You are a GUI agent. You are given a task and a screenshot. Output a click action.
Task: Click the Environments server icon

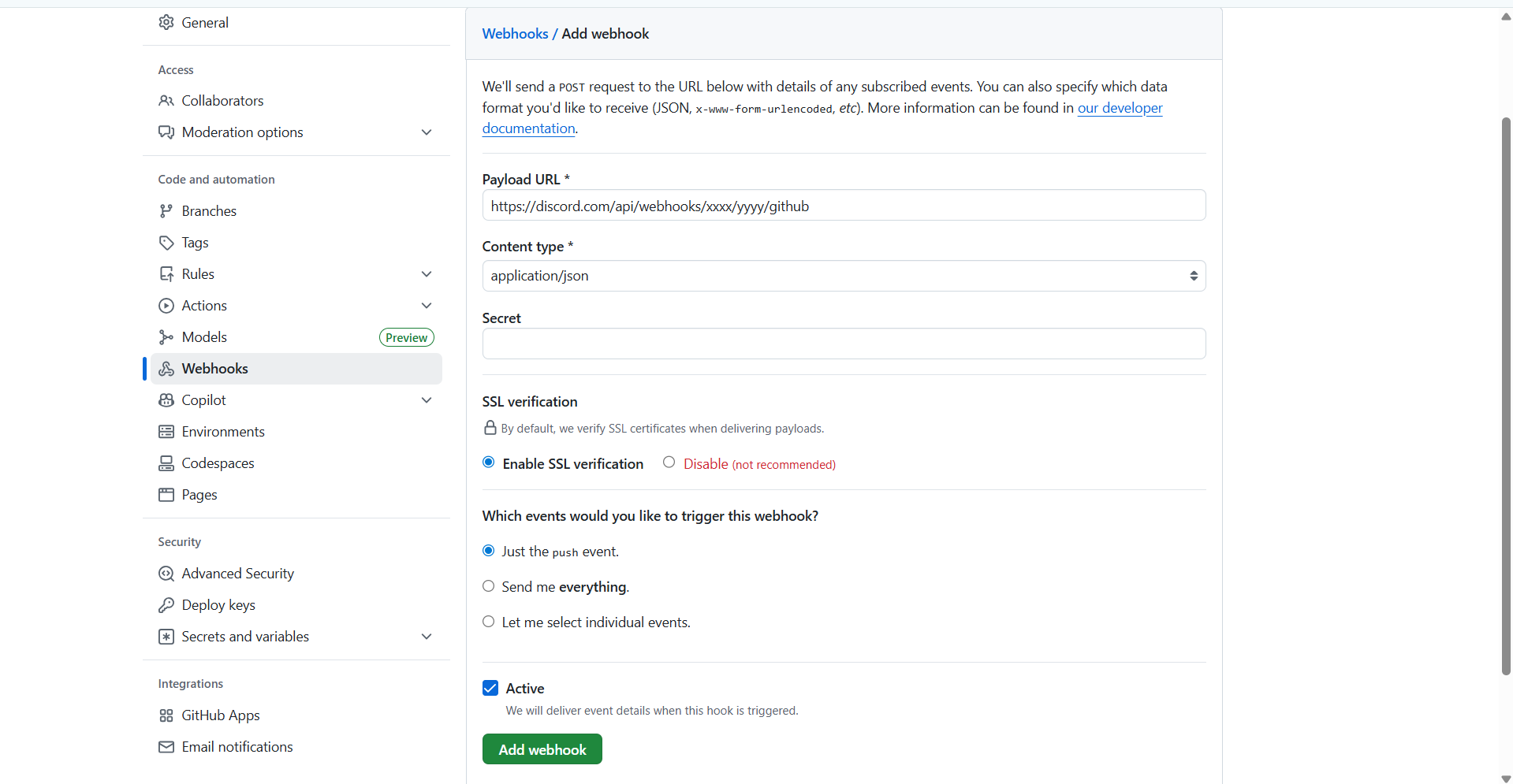(166, 432)
